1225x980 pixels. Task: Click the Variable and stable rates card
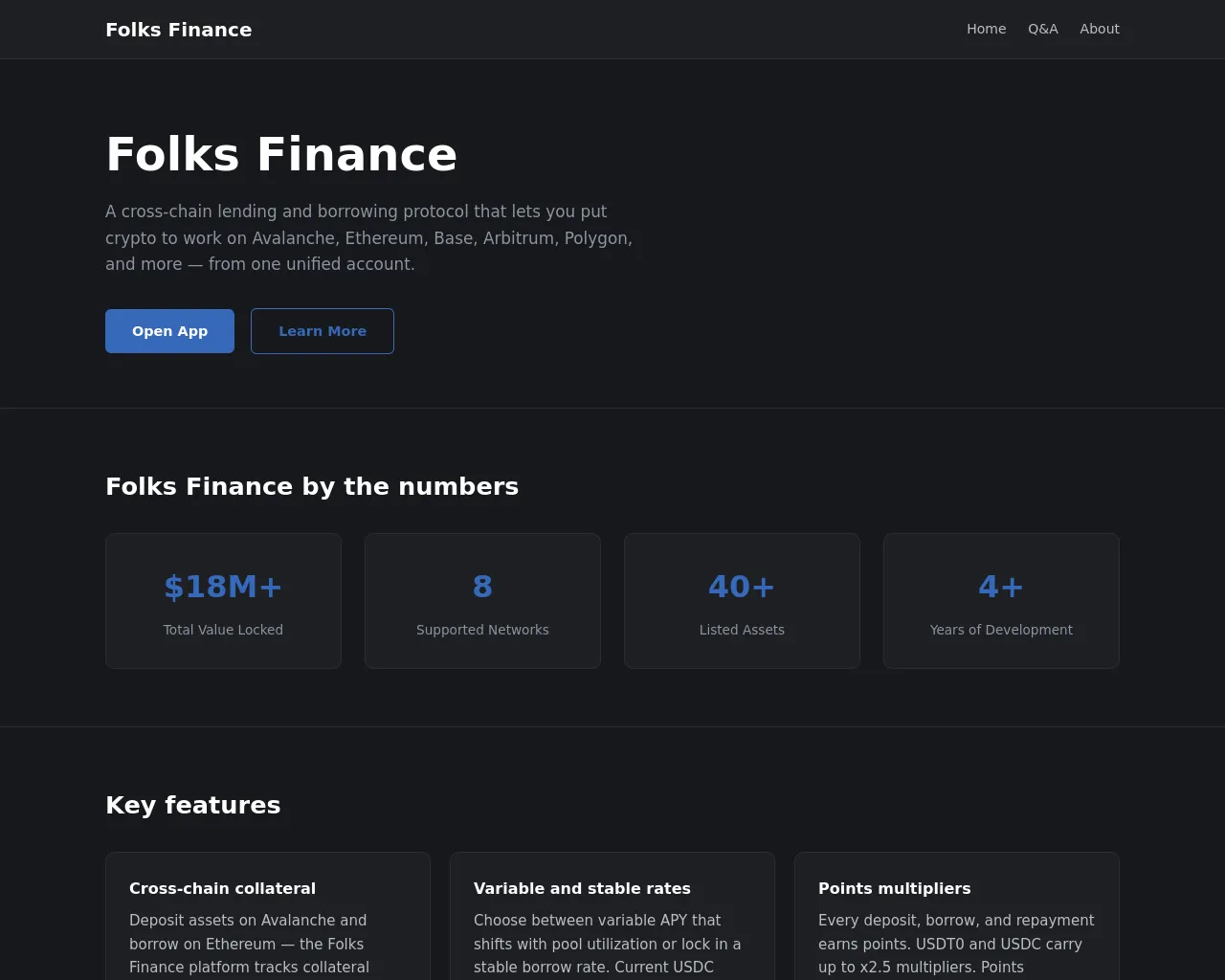[x=612, y=916]
